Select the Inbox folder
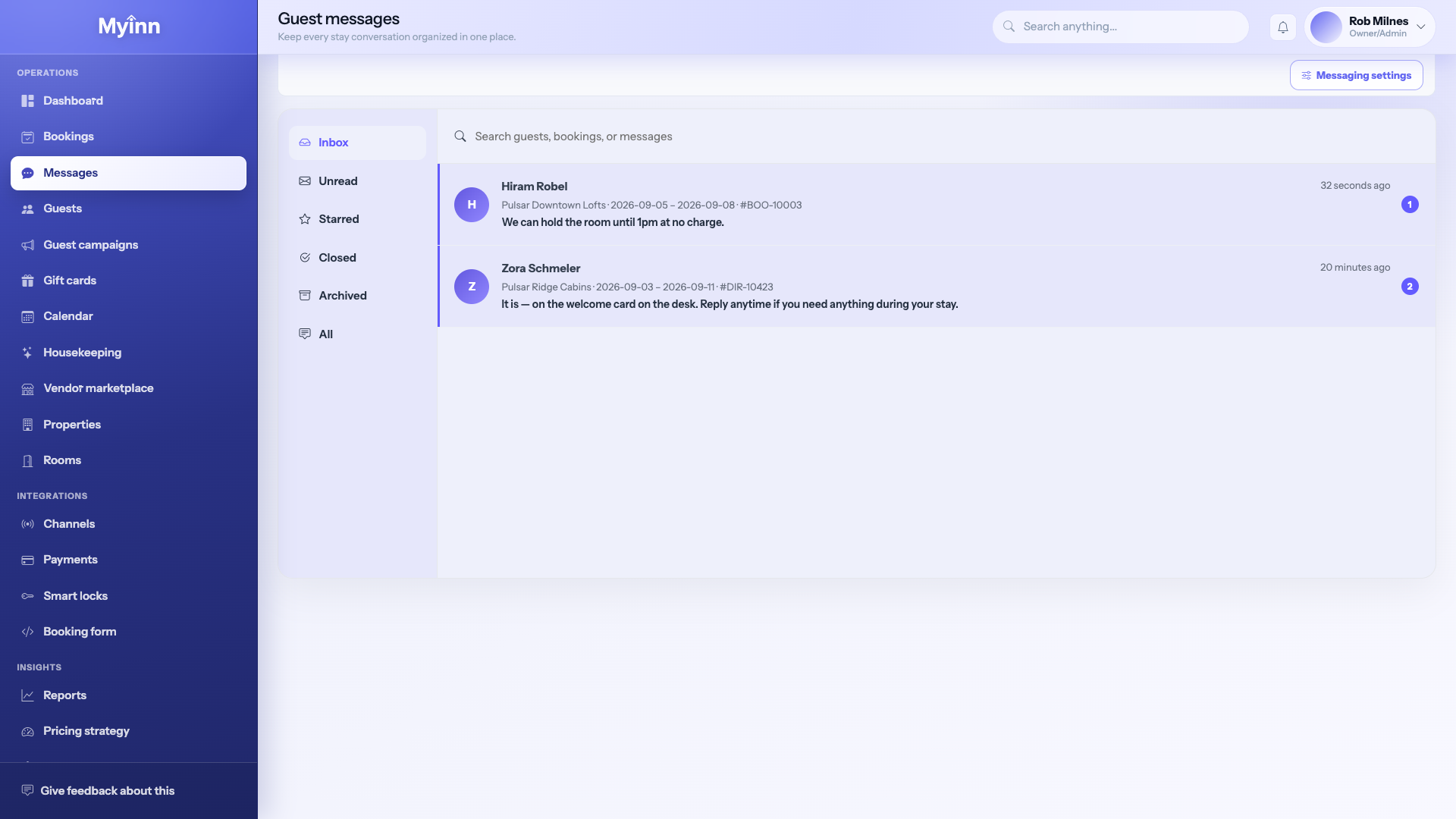 pyautogui.click(x=357, y=143)
